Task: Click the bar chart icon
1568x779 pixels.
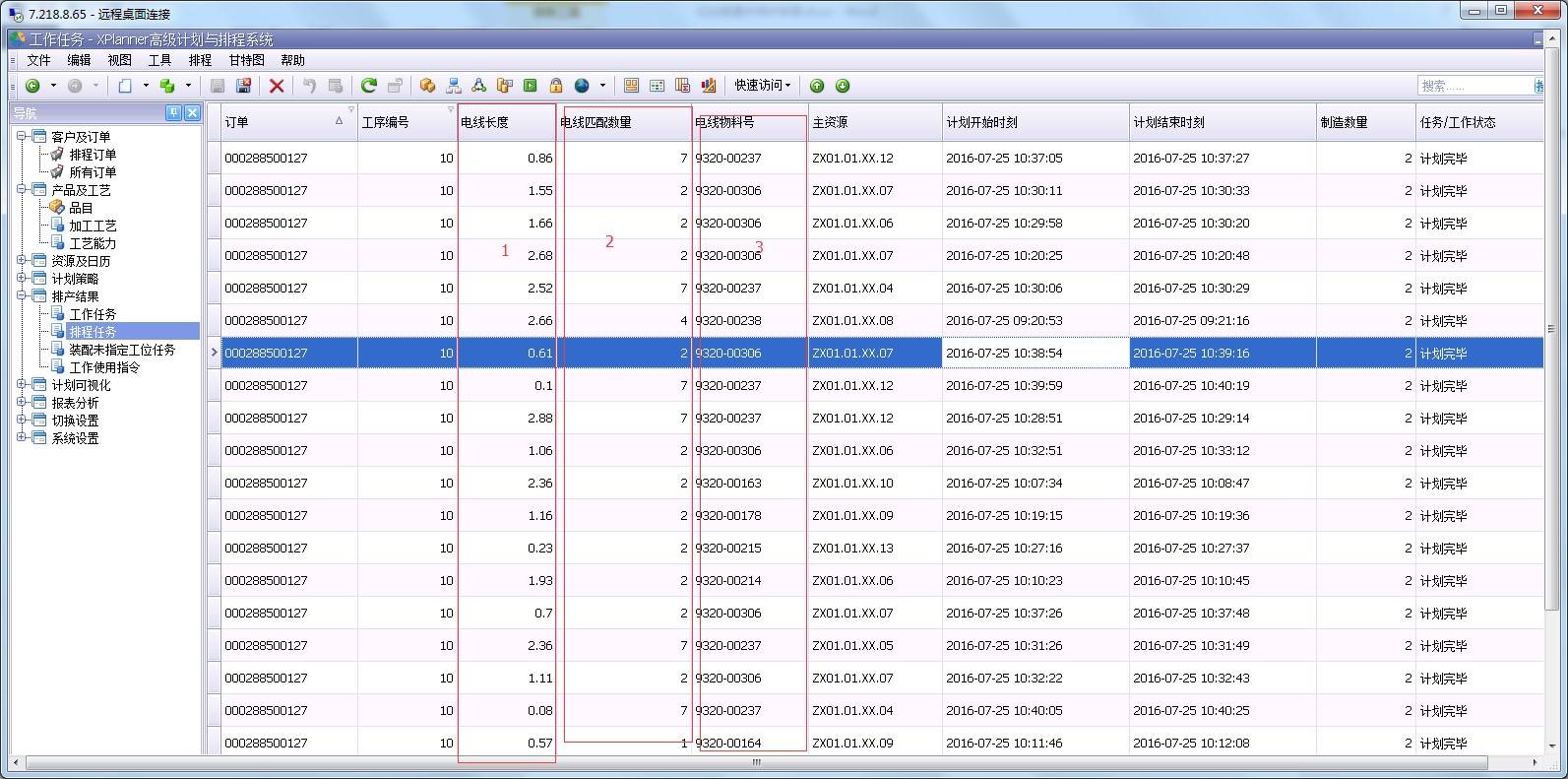Action: (709, 86)
